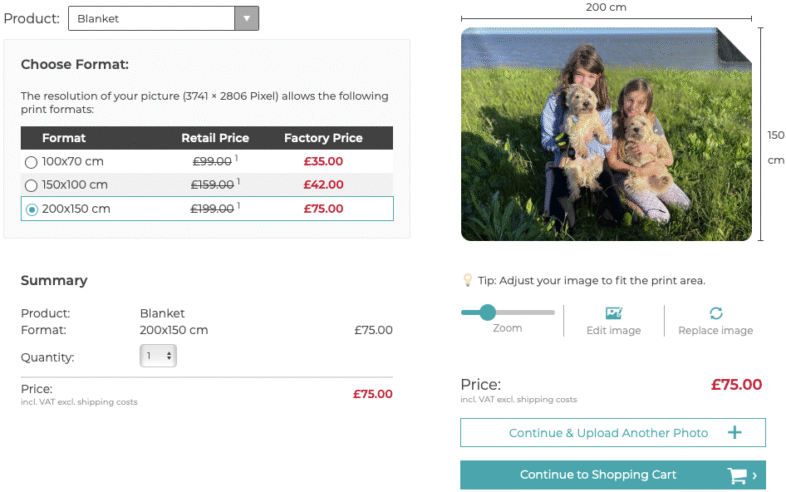Click Continue to Shopping Cart button
Image resolution: width=786 pixels, height=492 pixels.
tap(613, 474)
